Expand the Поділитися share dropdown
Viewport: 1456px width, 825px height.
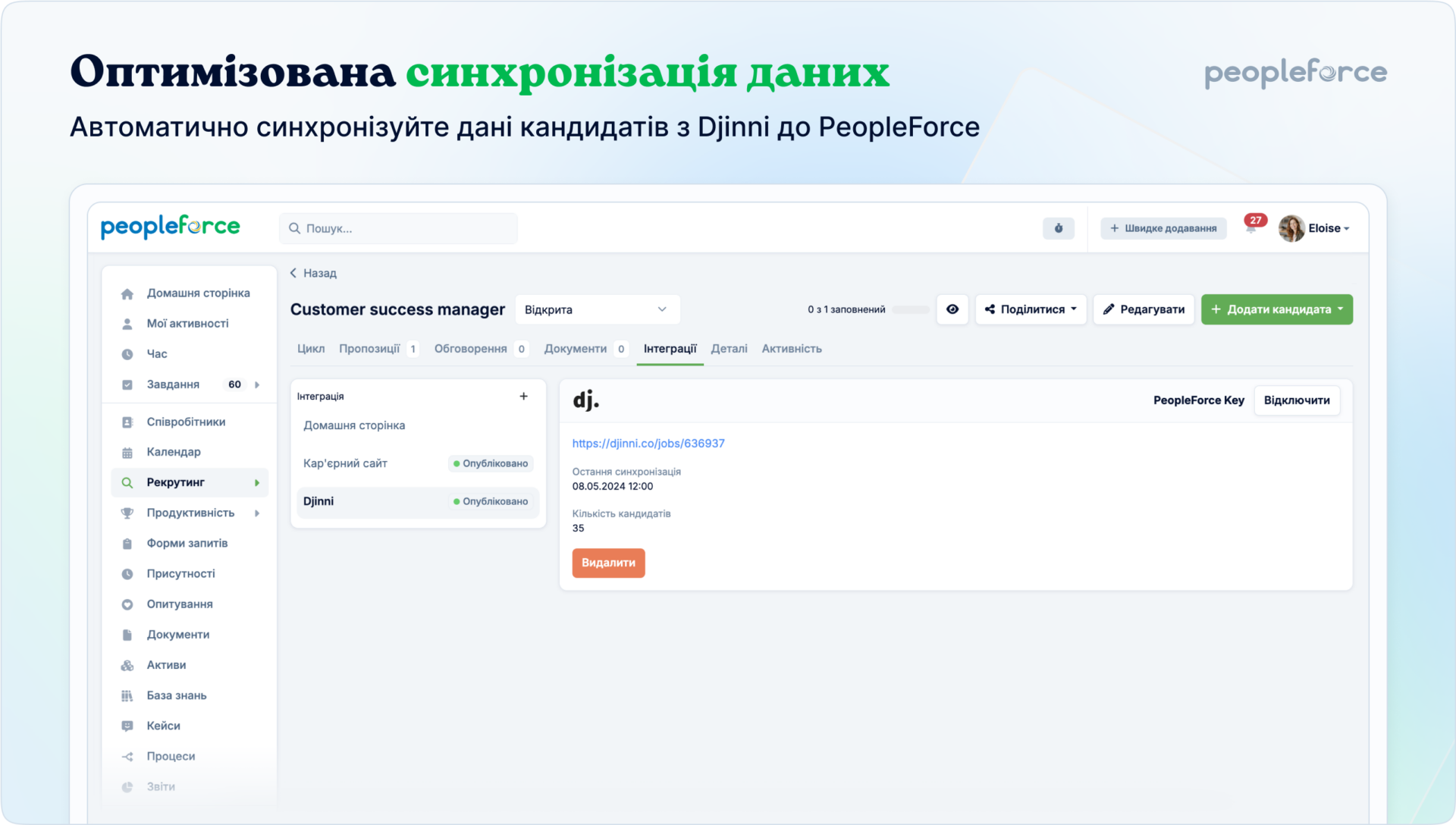coord(1031,309)
